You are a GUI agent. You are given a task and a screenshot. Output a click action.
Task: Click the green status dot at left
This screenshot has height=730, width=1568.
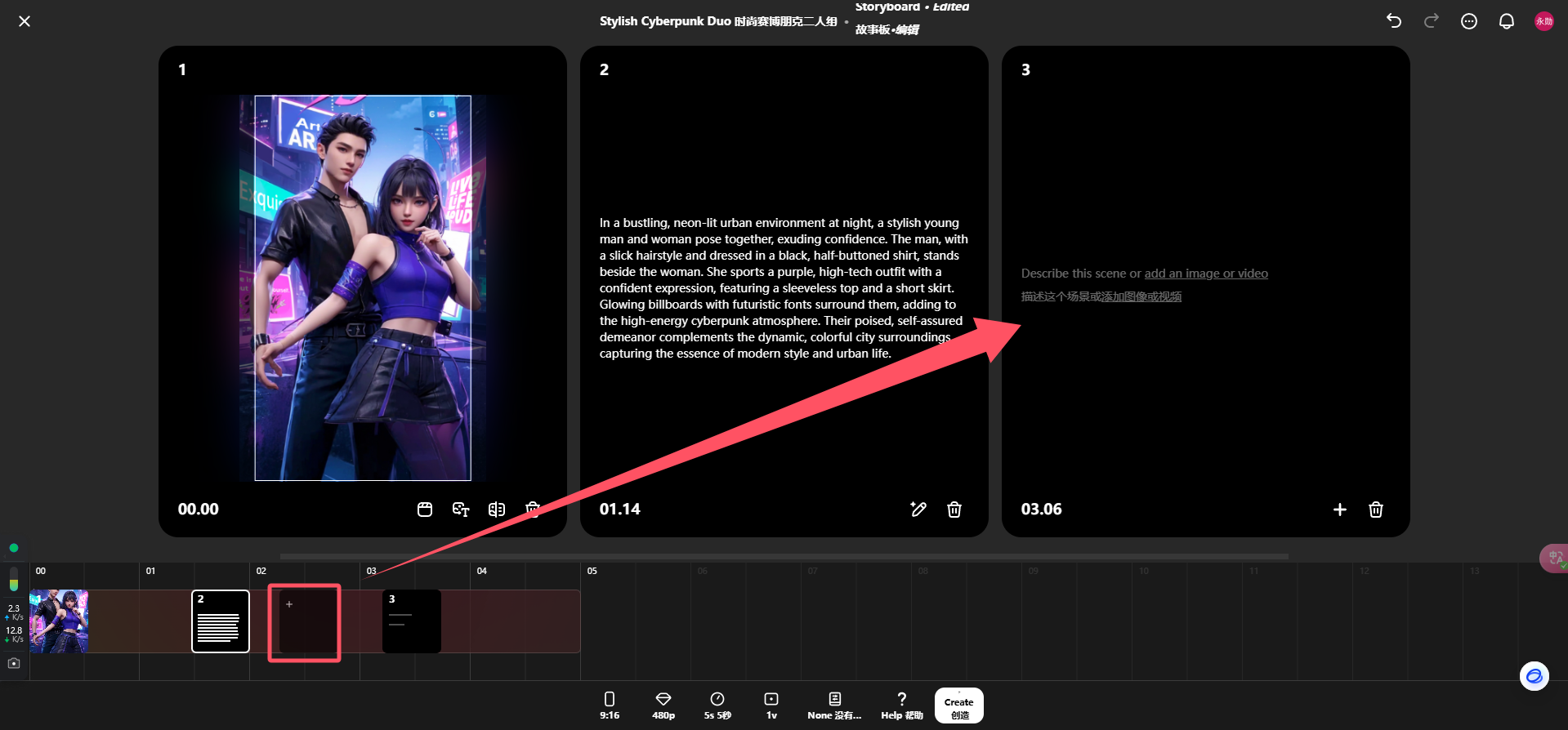pos(14,548)
